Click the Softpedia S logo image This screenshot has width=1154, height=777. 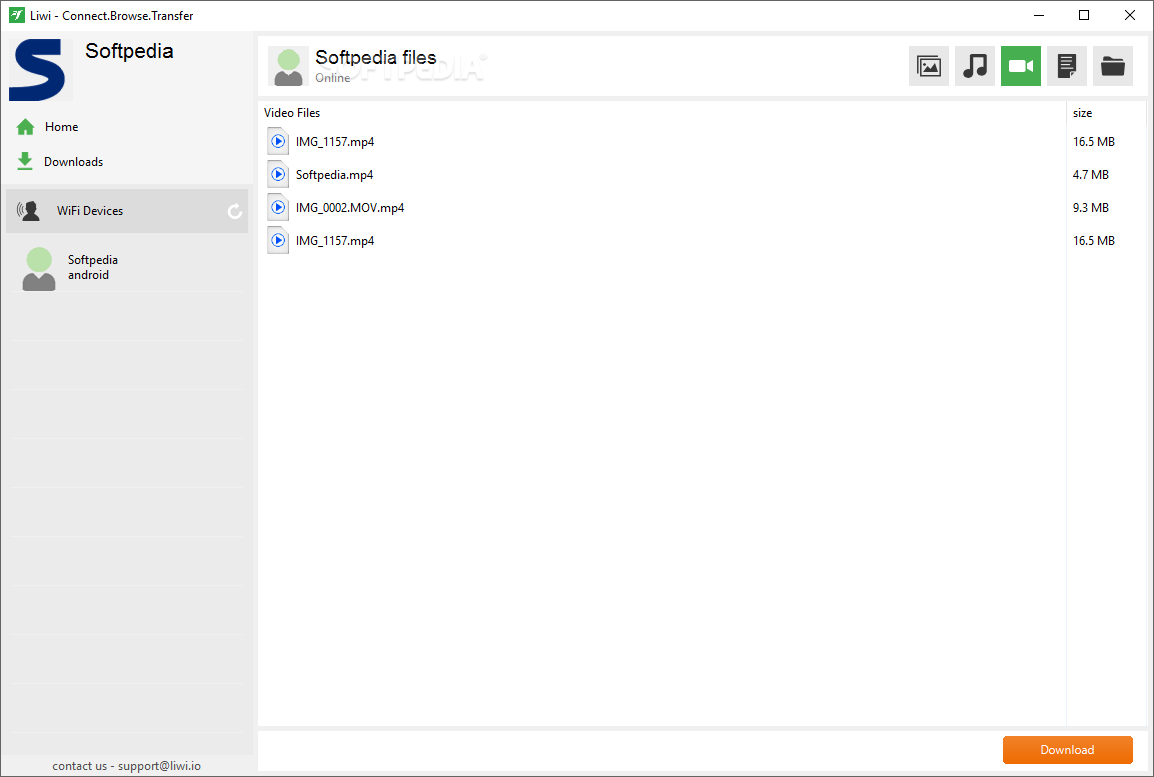click(38, 70)
